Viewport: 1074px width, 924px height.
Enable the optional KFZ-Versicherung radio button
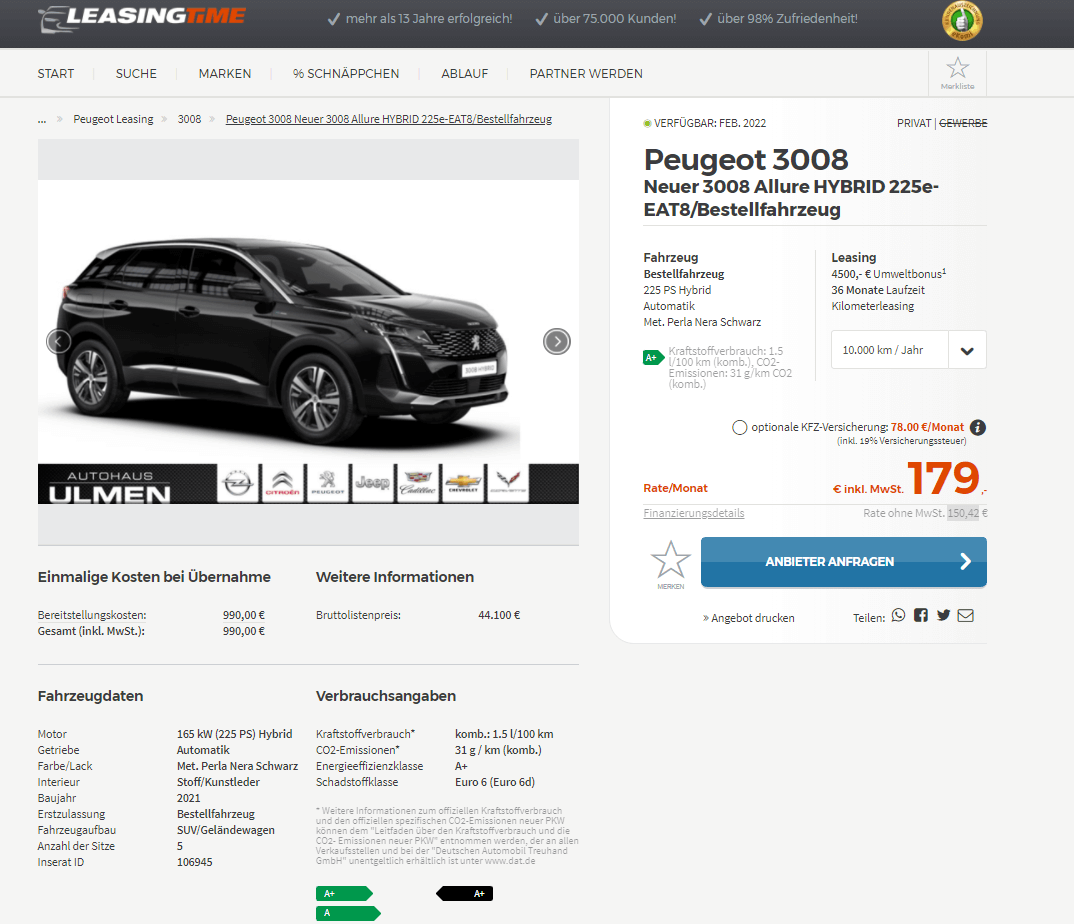(740, 427)
